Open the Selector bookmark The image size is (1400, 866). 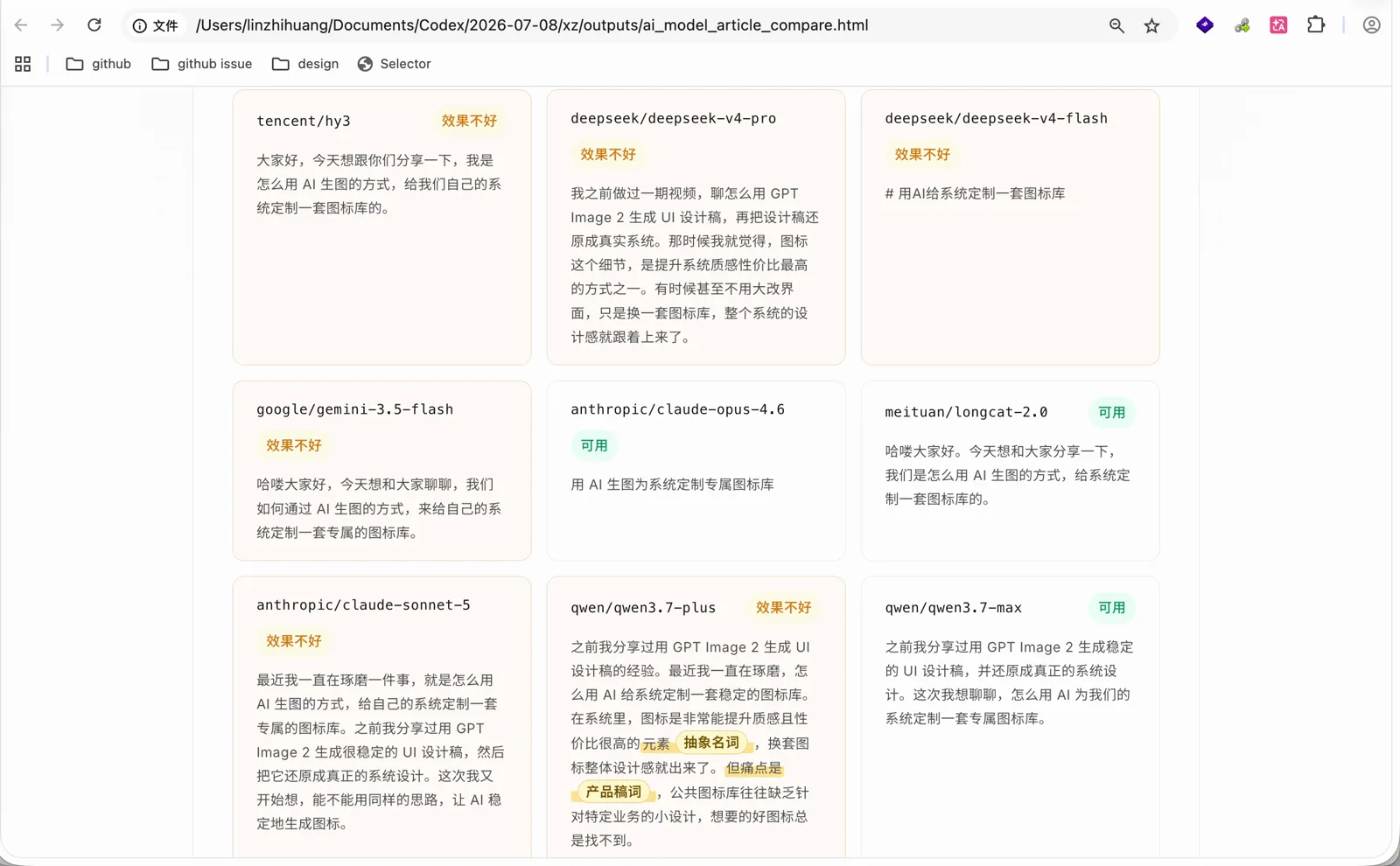[394, 64]
